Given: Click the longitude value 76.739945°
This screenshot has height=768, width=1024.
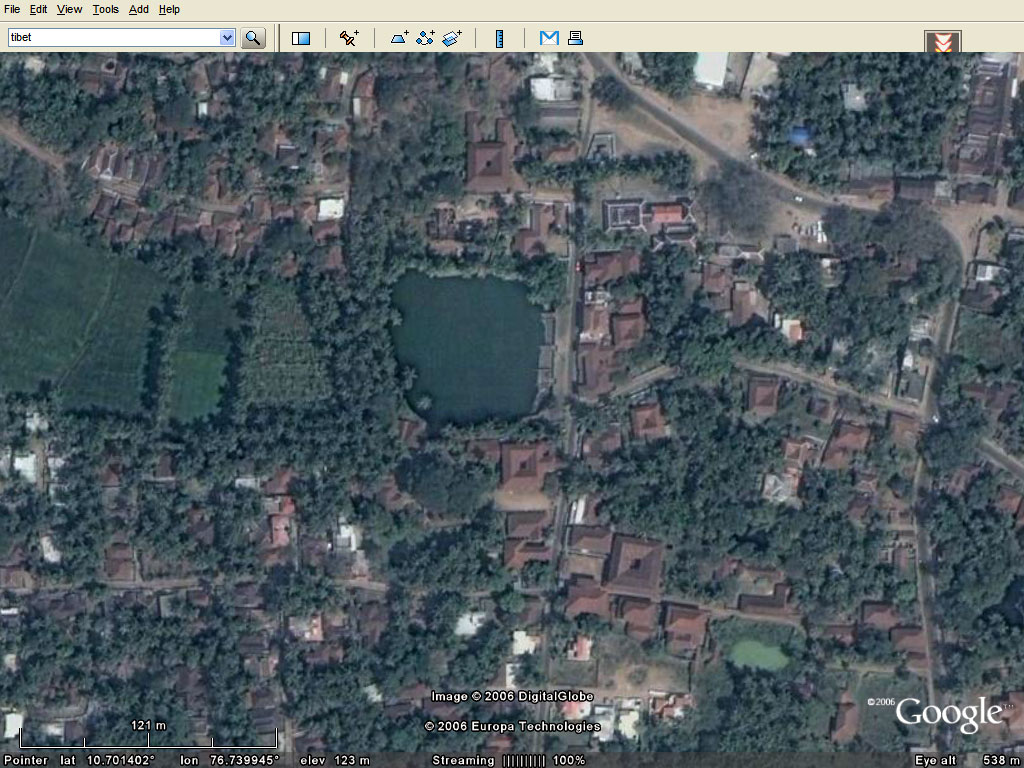Looking at the screenshot, I should pos(246,760).
